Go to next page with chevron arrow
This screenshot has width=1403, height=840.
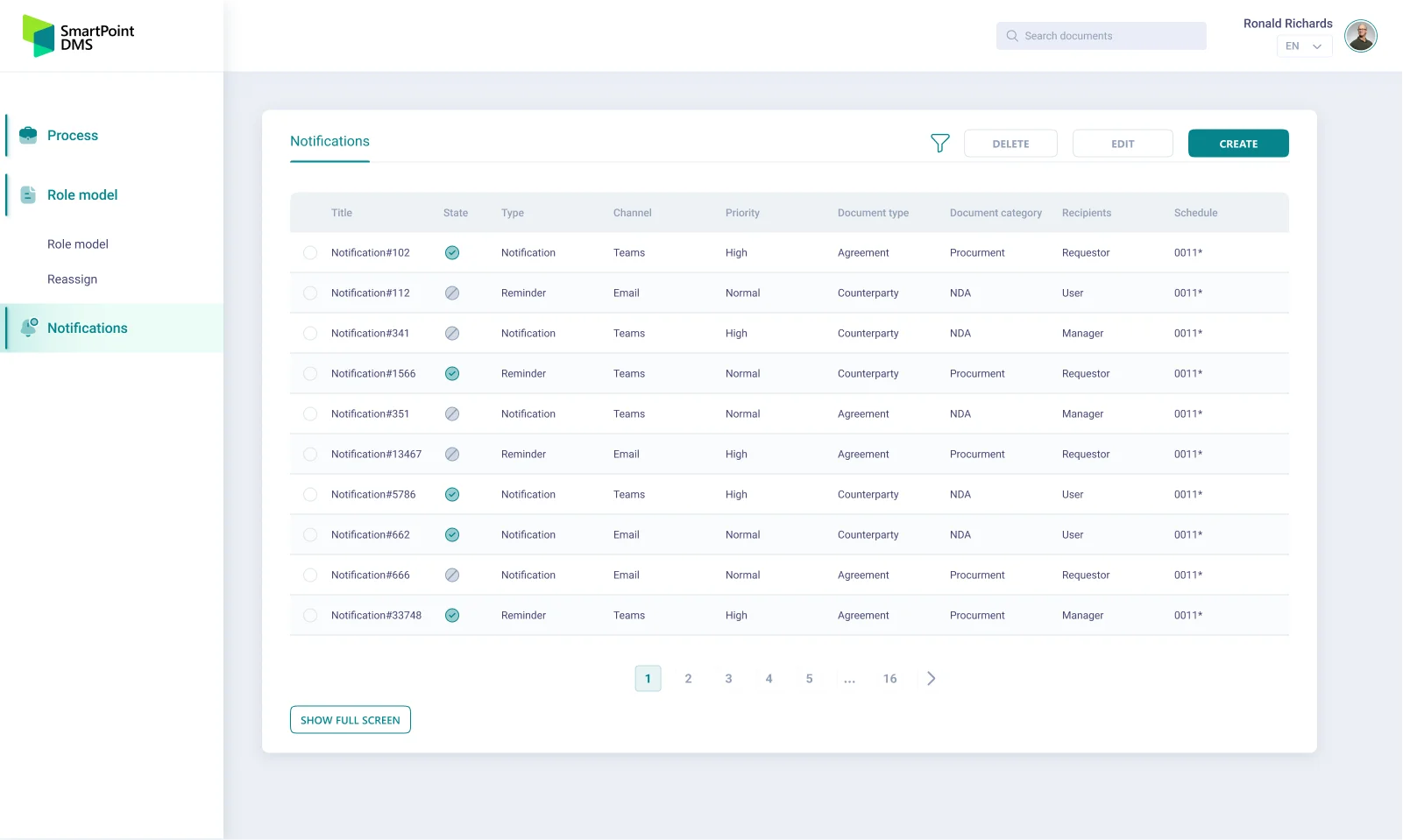point(931,679)
